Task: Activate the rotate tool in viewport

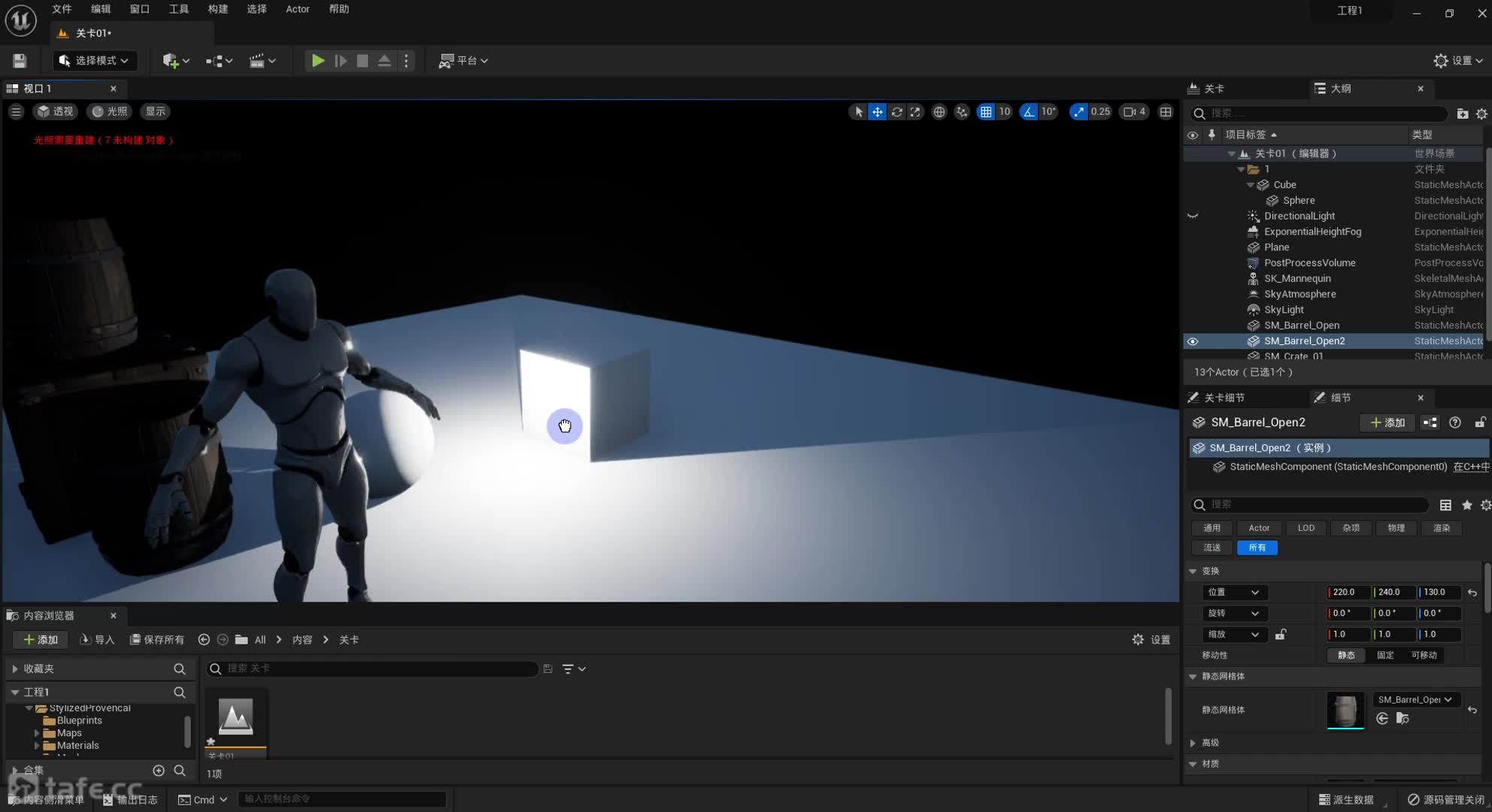Action: click(x=896, y=112)
